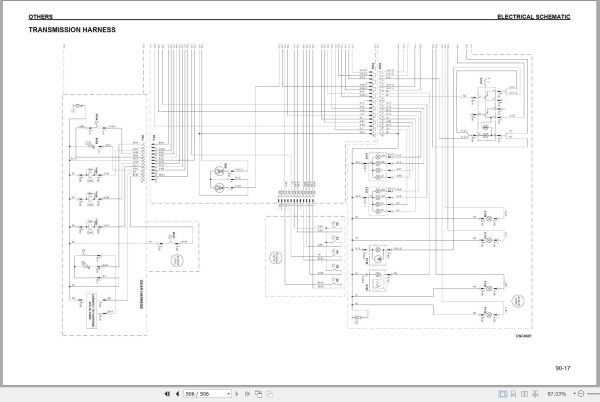
Task: Open the page number dropdown
Action: (228, 394)
